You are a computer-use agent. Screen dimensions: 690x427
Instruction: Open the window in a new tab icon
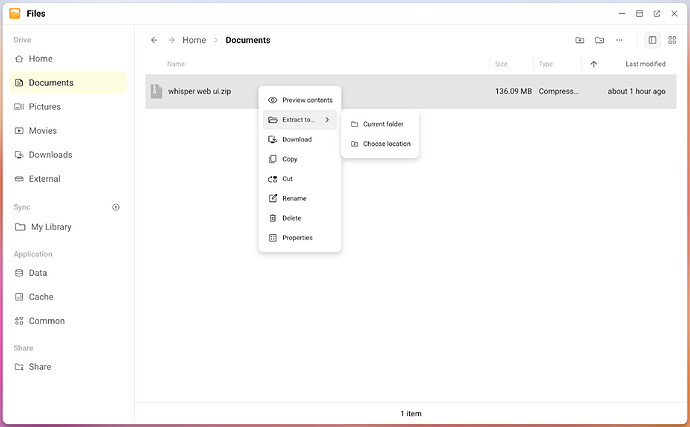click(x=657, y=14)
